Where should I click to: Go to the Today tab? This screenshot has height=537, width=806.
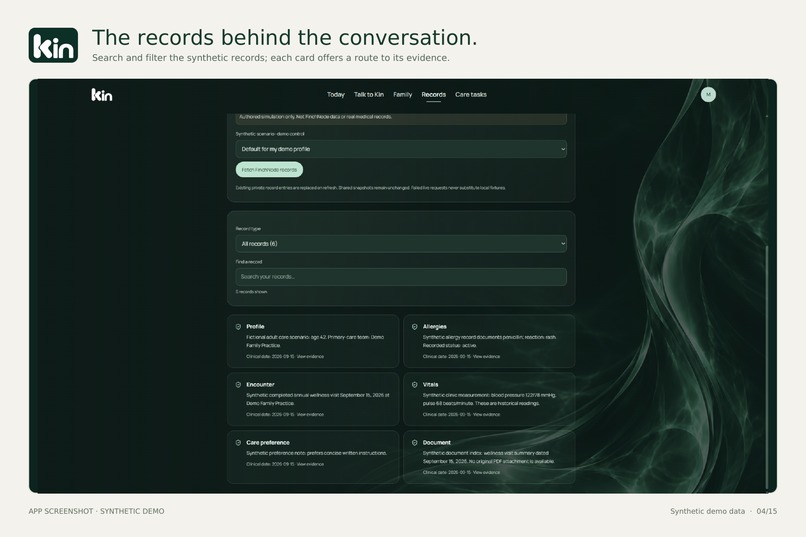point(336,95)
